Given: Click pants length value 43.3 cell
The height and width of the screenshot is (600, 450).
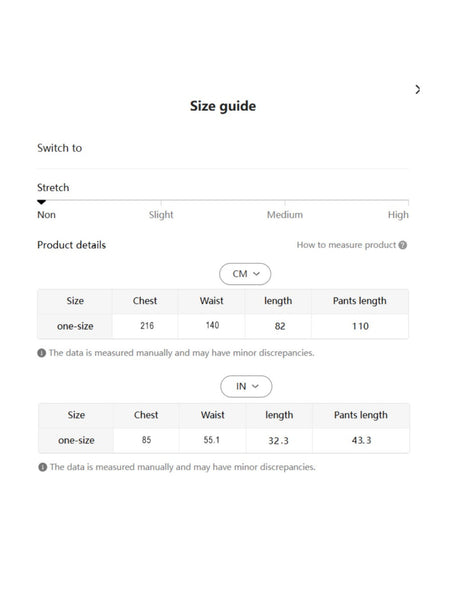Looking at the screenshot, I should [361, 440].
